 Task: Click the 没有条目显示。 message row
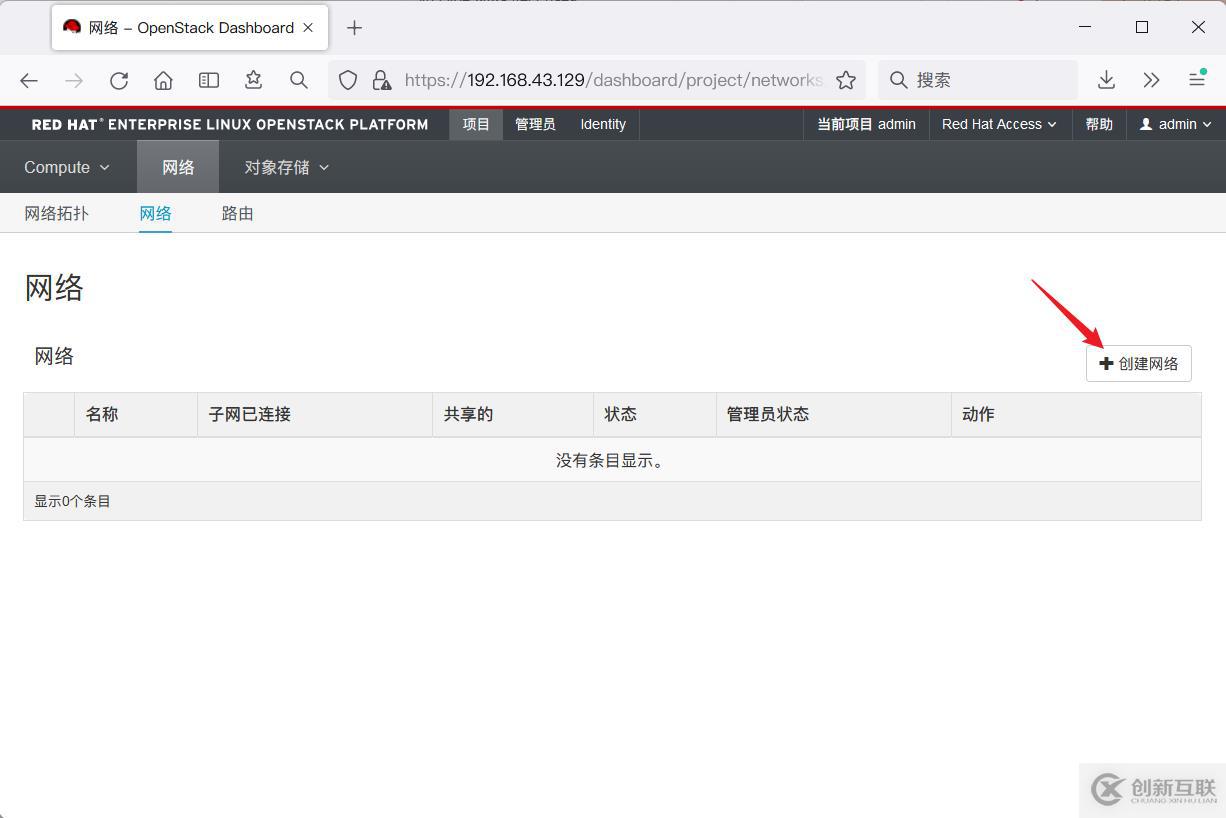coord(612,460)
